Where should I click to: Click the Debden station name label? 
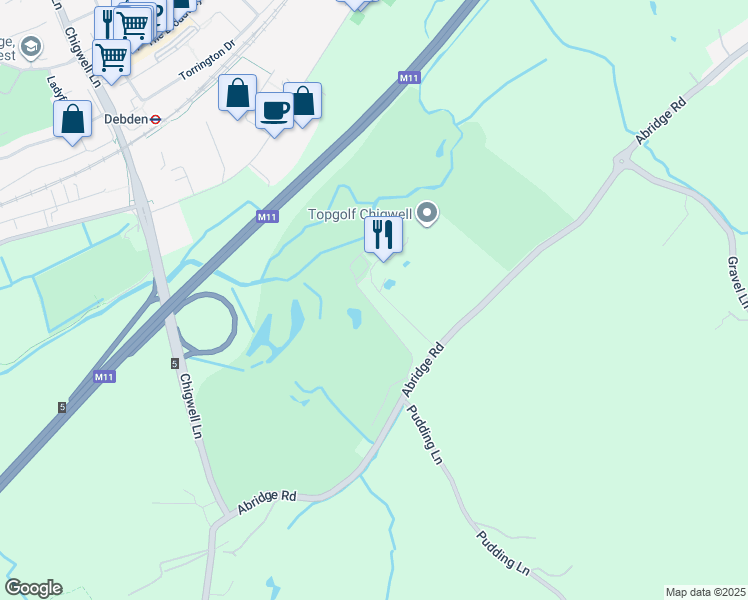[x=126, y=119]
